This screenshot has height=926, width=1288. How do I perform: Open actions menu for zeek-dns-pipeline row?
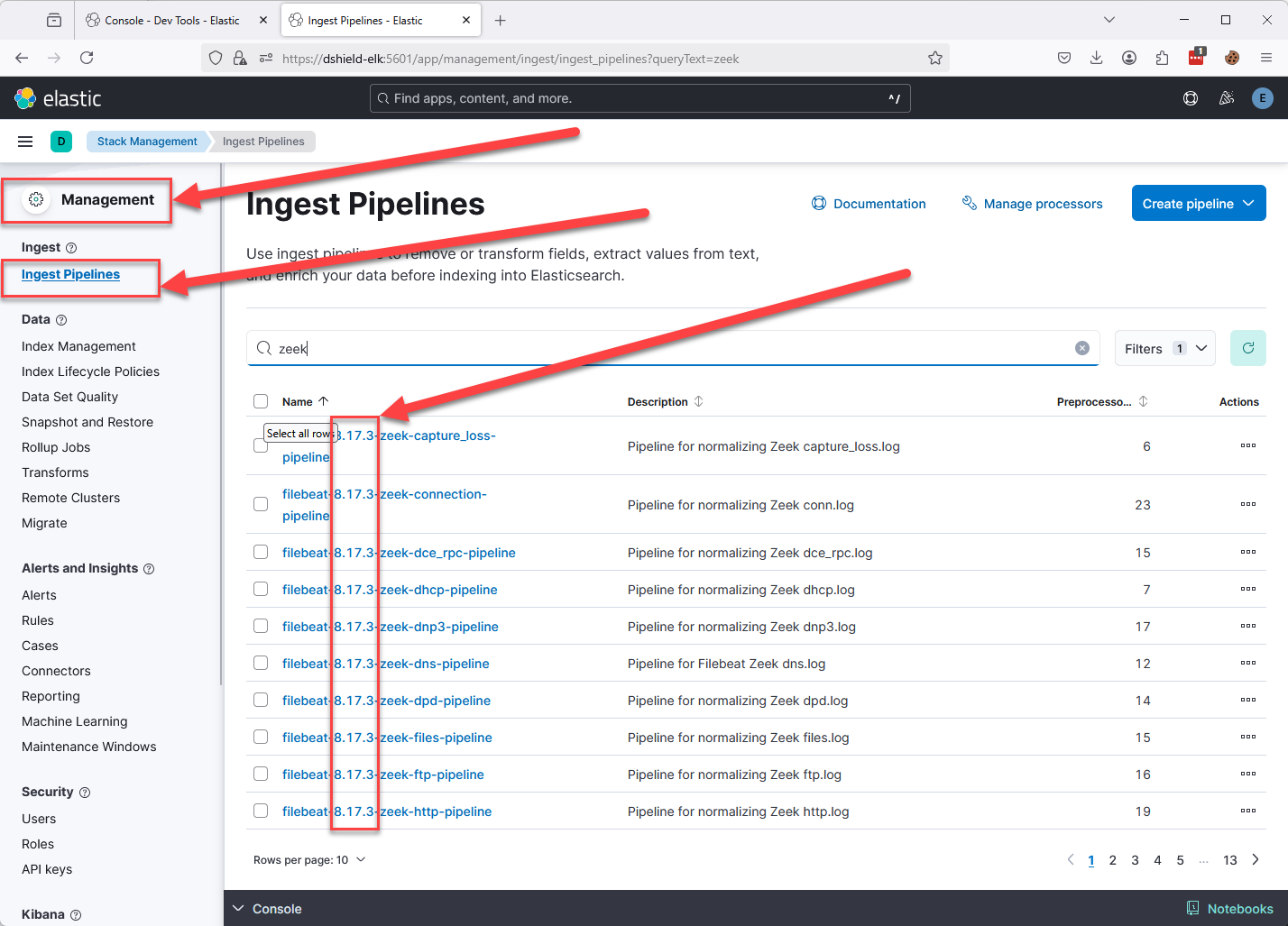click(x=1247, y=664)
